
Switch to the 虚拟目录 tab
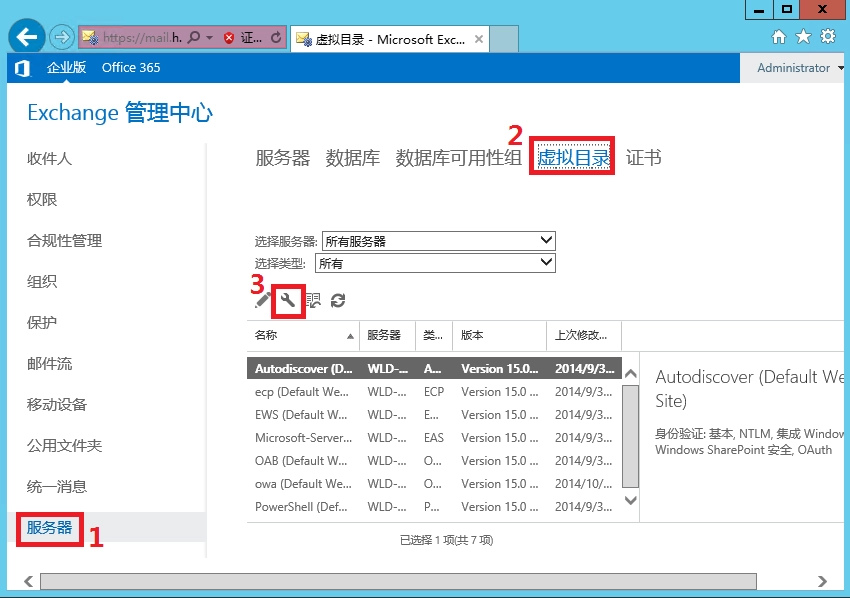(x=573, y=158)
